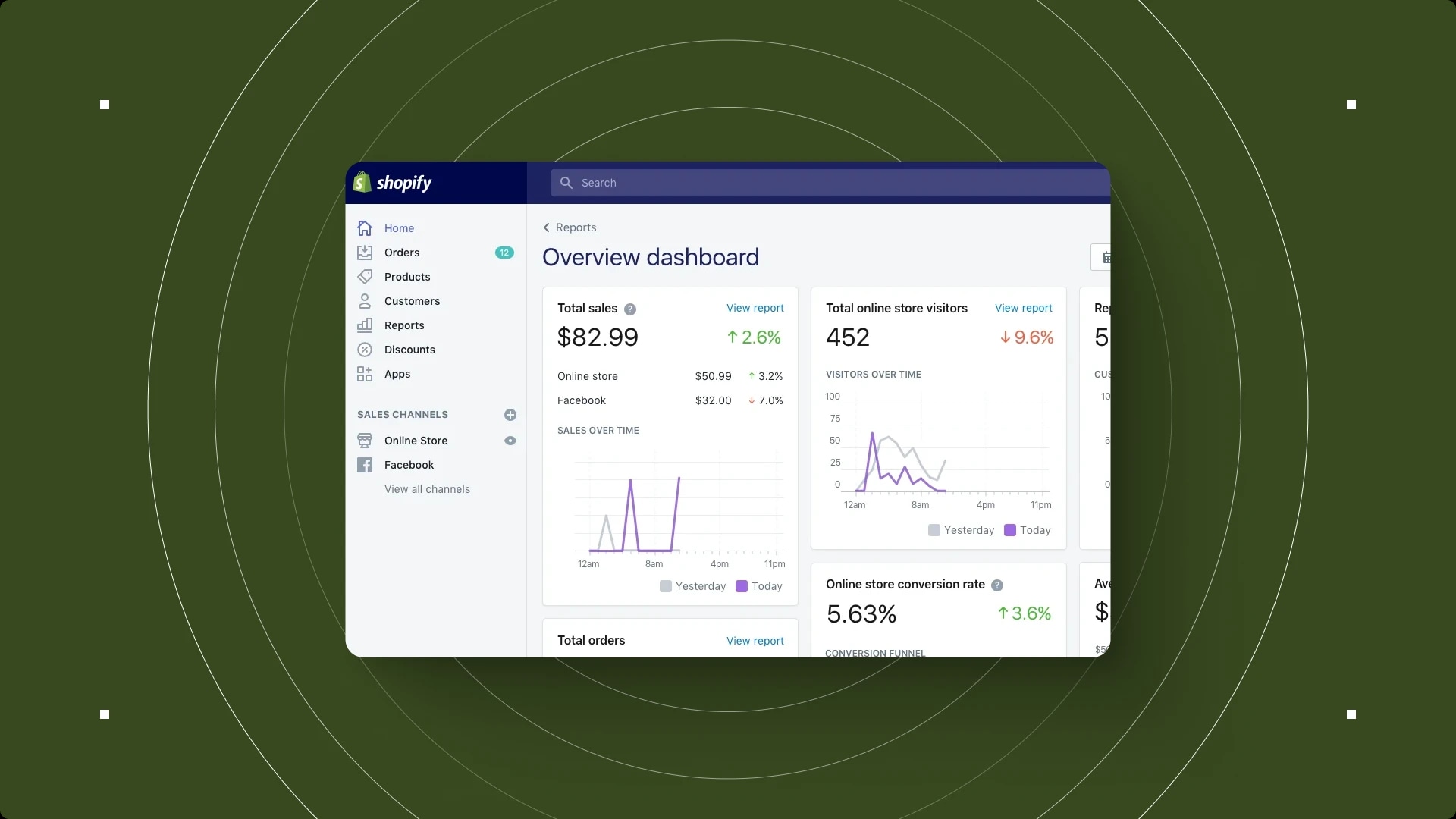Select the Orders icon in the sidebar
Viewport: 1456px width, 819px height.
click(365, 253)
